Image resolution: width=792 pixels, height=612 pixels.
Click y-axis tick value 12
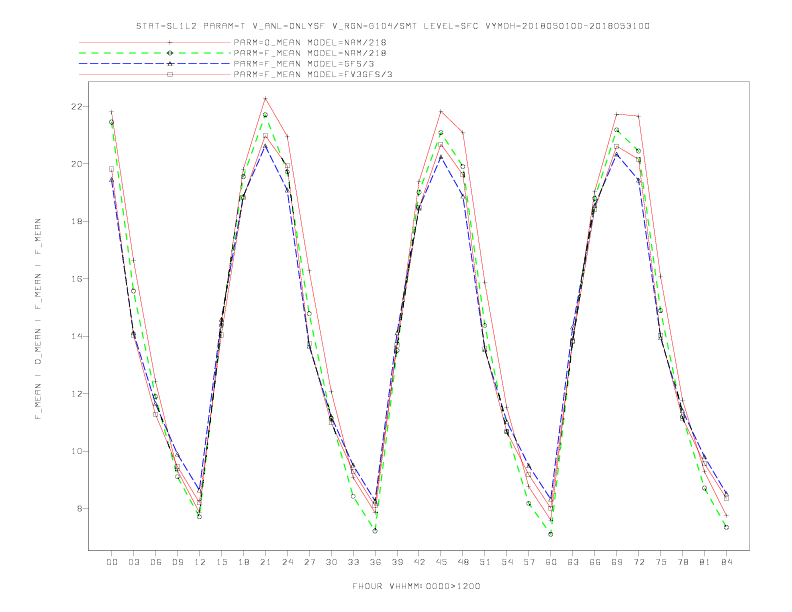click(77, 393)
